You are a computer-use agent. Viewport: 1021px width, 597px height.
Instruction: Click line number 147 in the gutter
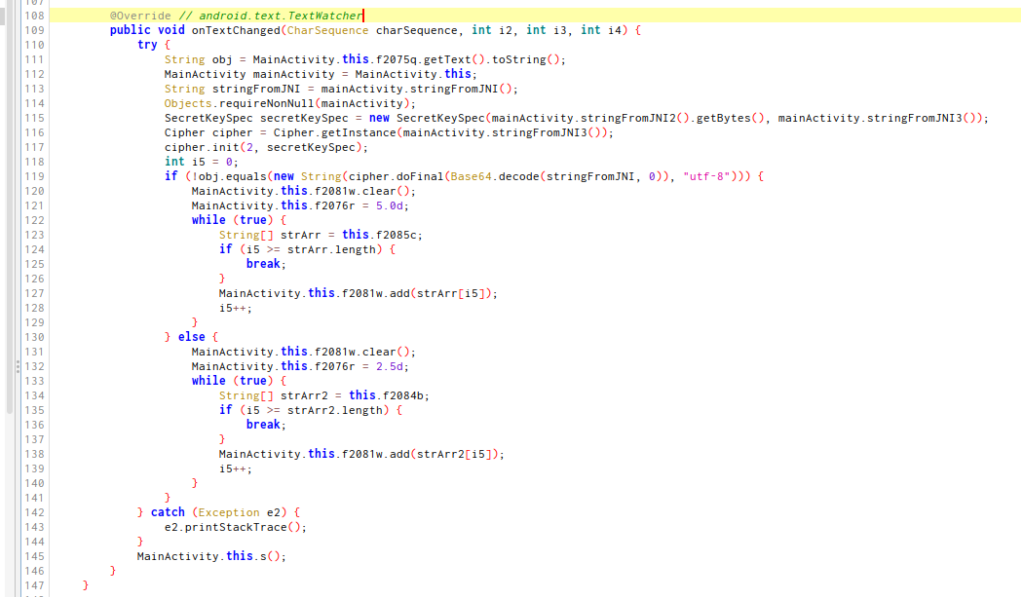click(x=35, y=586)
